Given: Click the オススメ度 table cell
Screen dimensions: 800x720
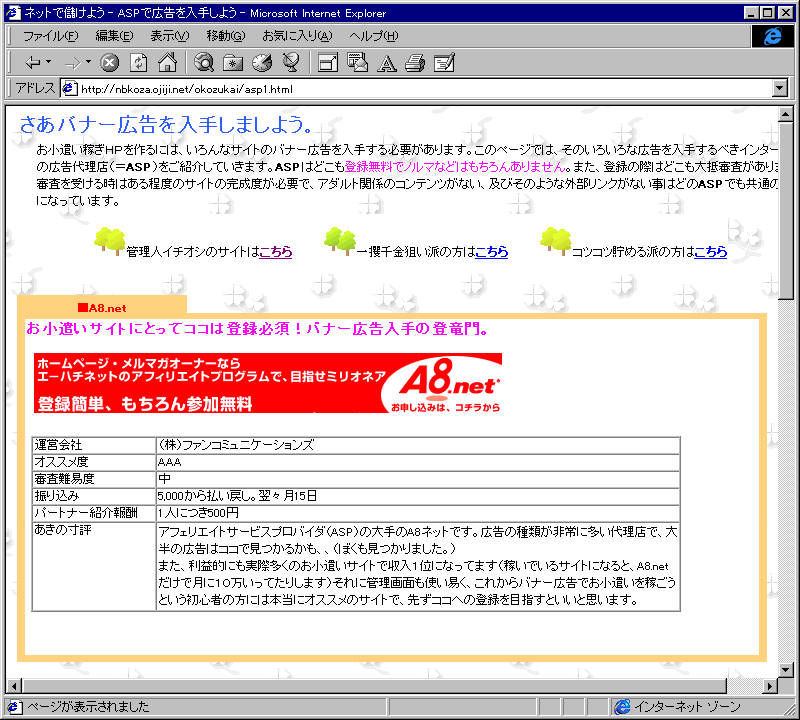Looking at the screenshot, I should pyautogui.click(x=93, y=462).
